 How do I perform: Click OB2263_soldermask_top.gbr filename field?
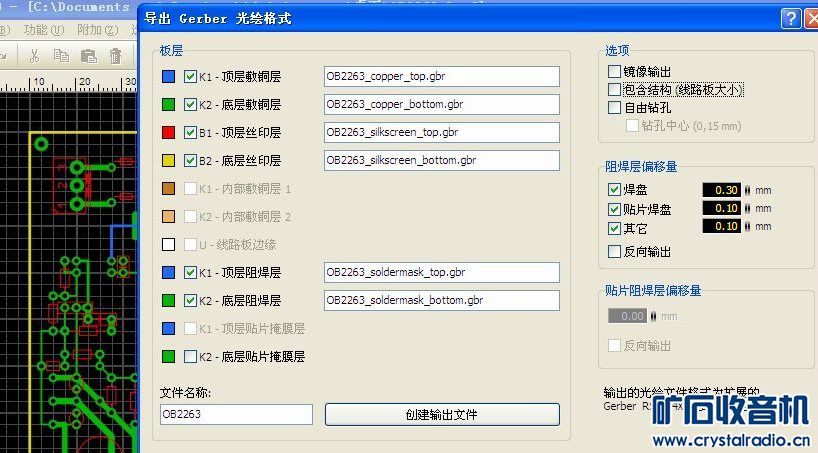pos(442,272)
